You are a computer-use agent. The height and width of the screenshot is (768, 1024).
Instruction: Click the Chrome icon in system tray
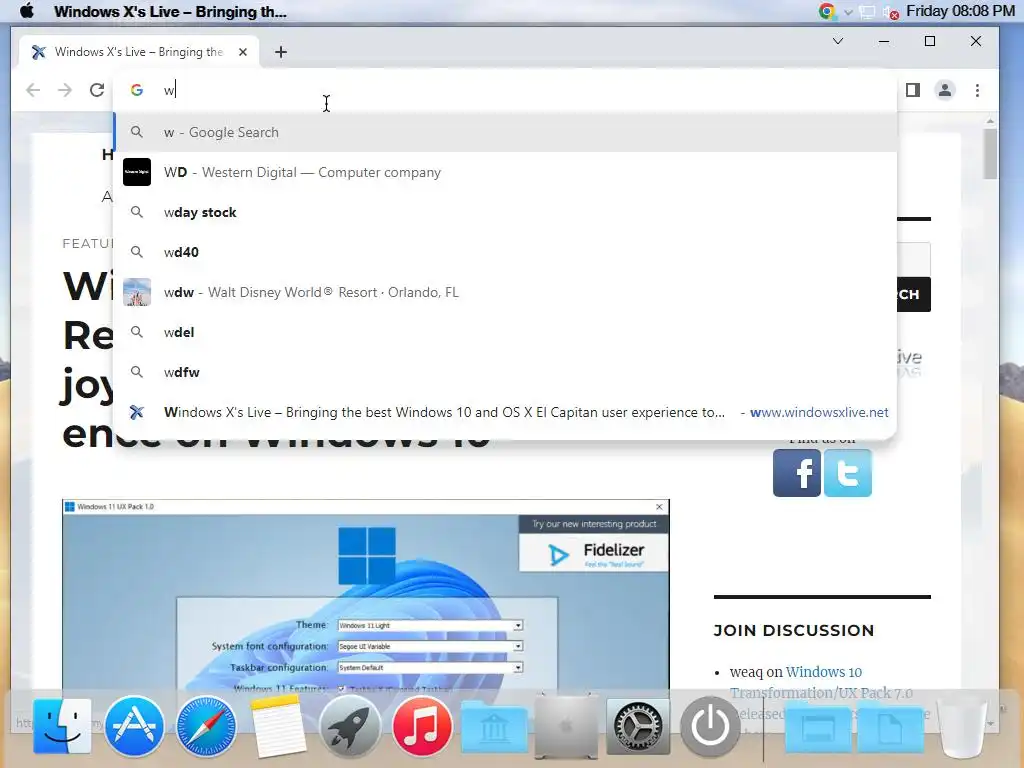(x=827, y=11)
